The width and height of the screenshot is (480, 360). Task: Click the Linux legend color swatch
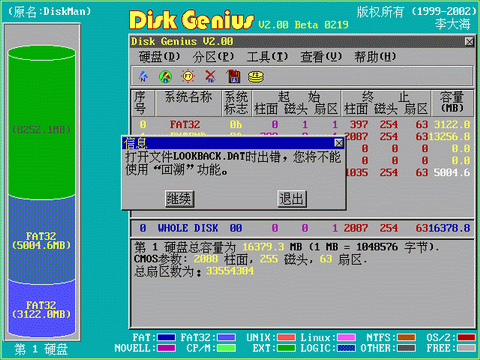click(x=346, y=338)
